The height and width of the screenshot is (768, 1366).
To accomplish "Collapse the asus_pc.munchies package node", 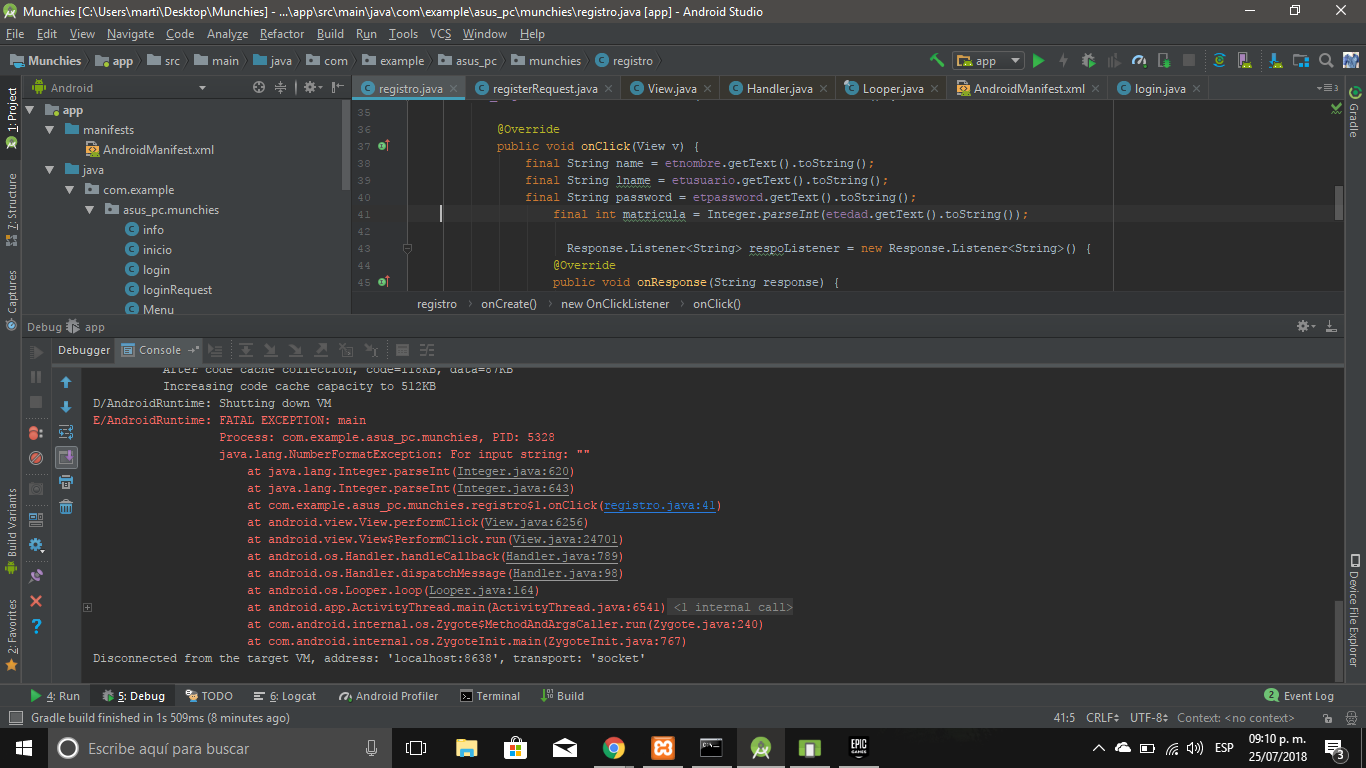I will tap(90, 210).
